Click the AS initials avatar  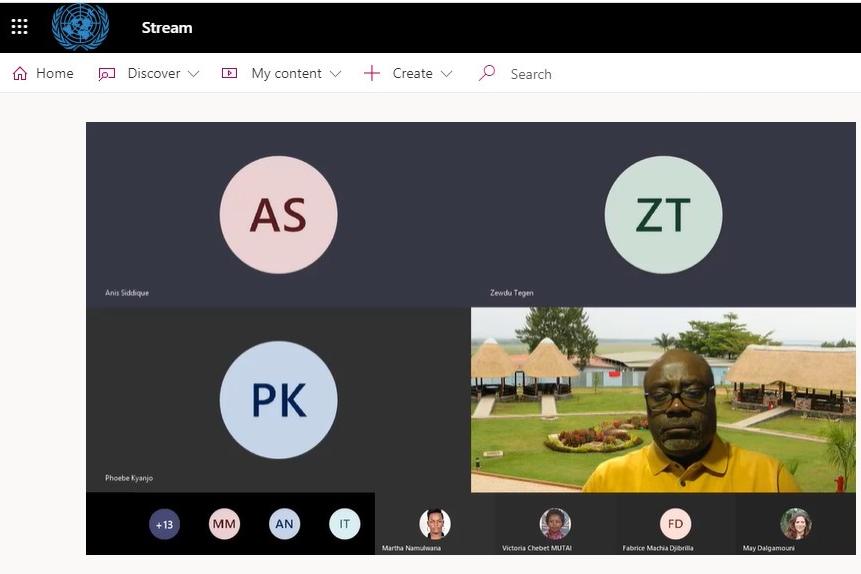click(x=278, y=215)
